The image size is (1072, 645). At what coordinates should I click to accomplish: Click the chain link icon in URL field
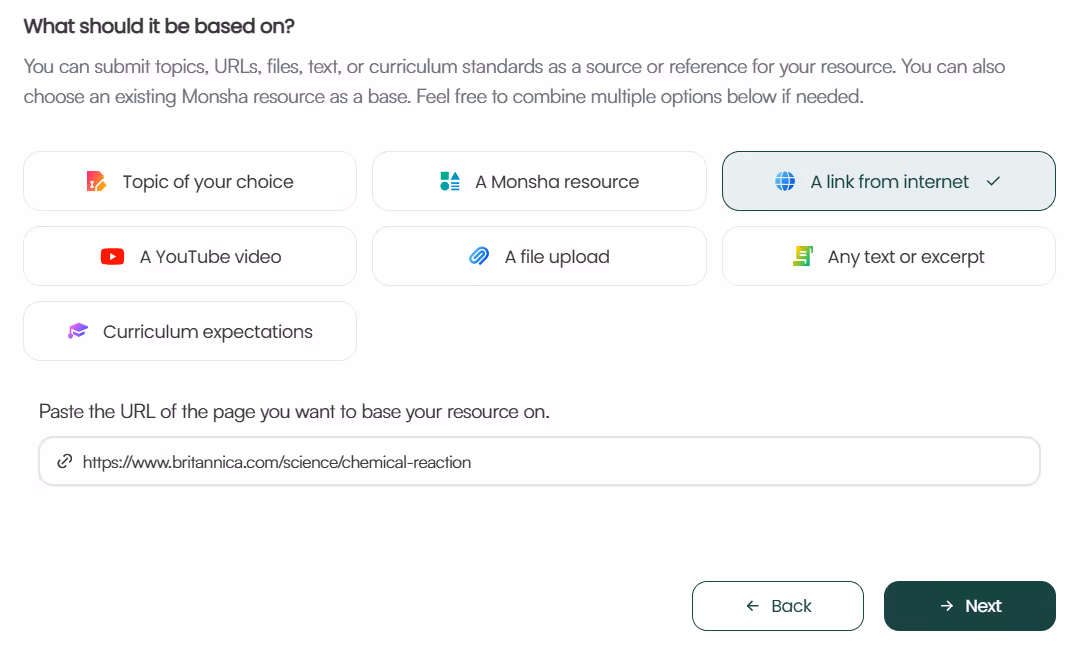pyautogui.click(x=65, y=462)
